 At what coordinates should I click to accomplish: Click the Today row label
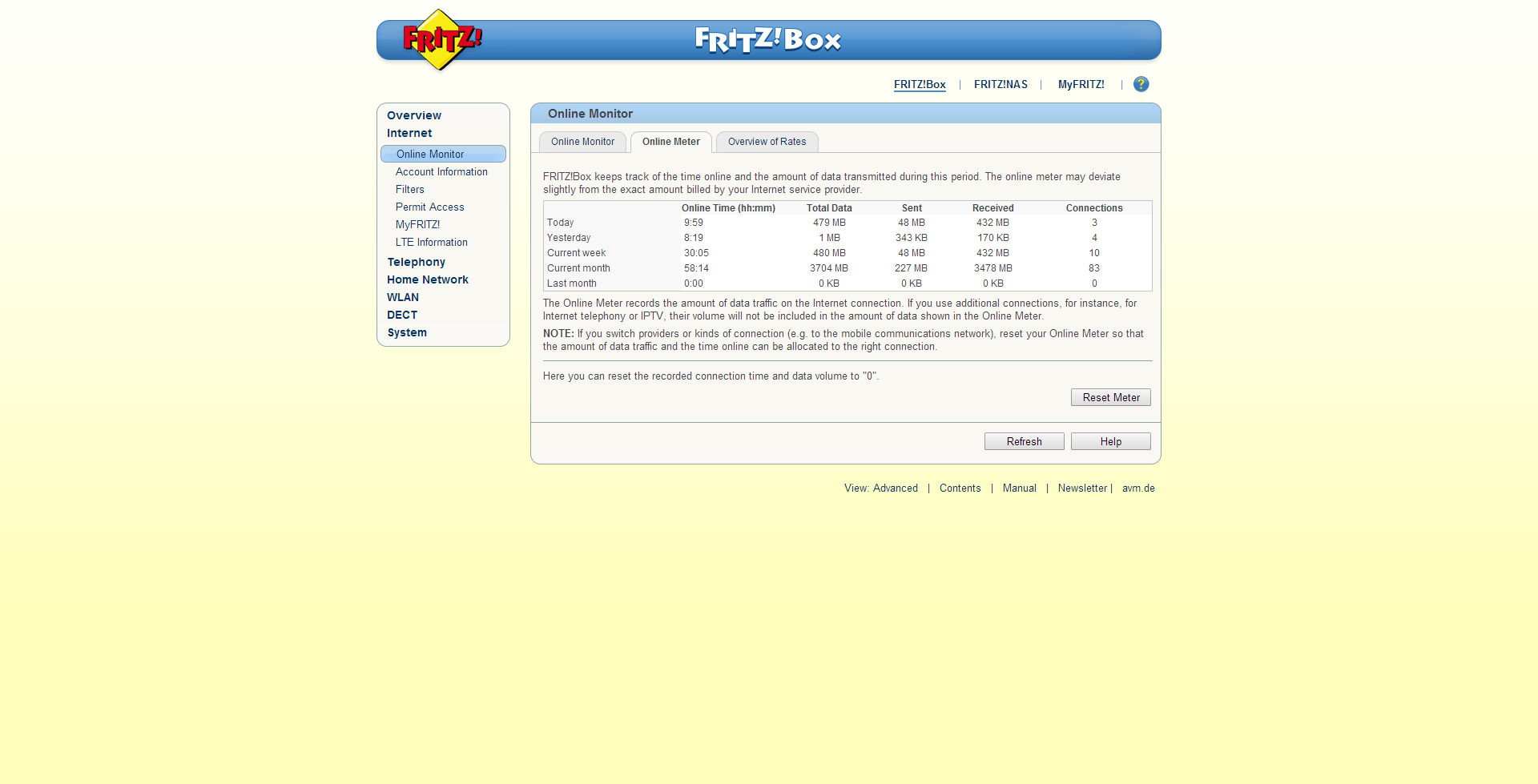[x=561, y=223]
